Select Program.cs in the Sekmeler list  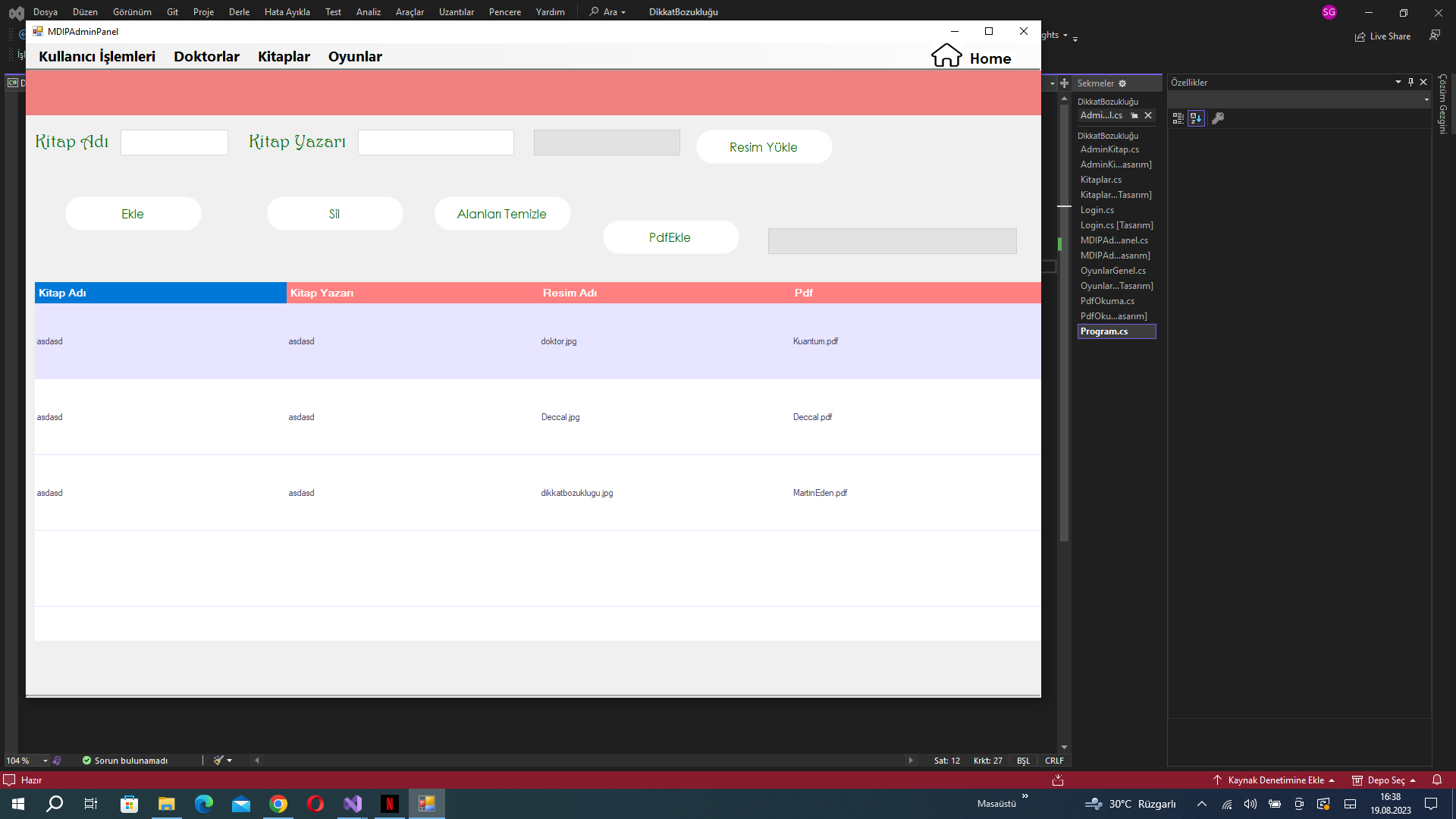(1116, 331)
